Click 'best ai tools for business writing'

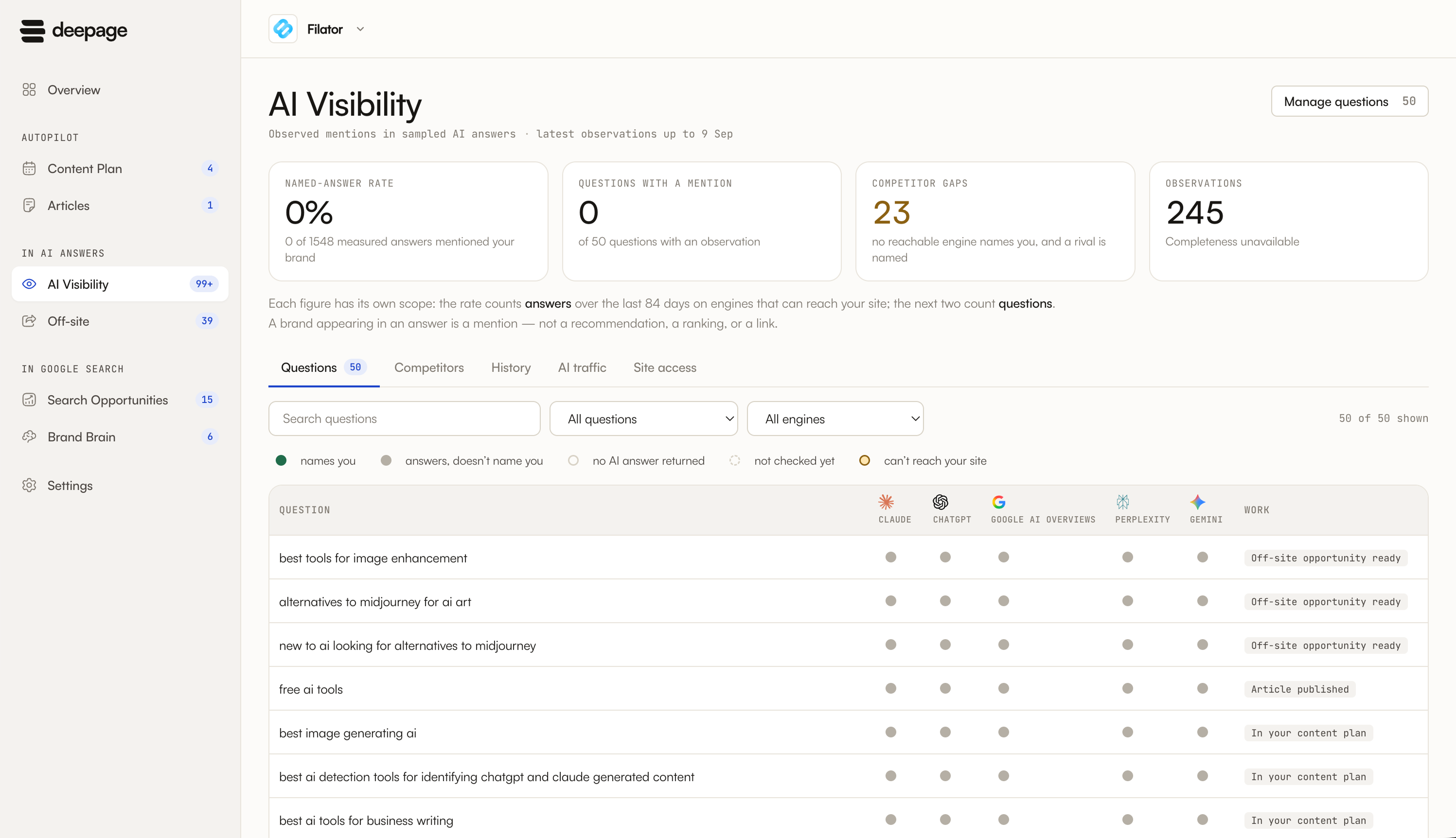pos(366,820)
